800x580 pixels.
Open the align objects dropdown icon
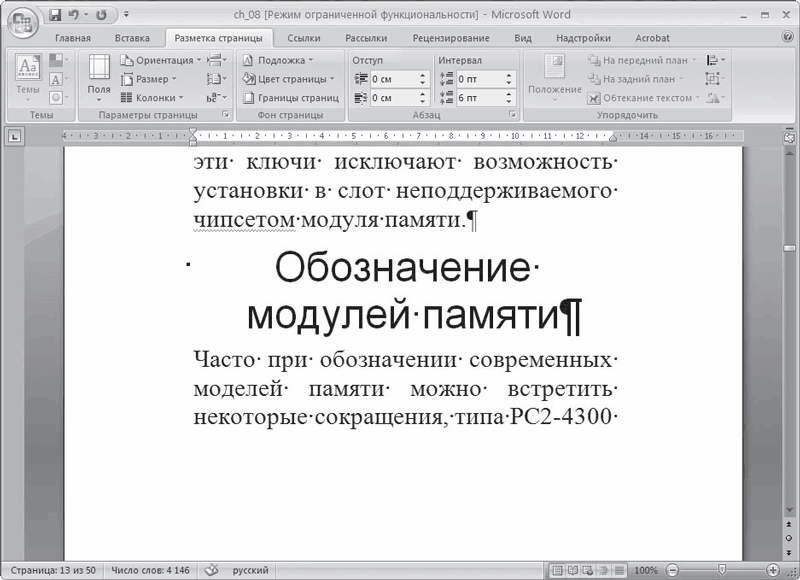coord(716,60)
